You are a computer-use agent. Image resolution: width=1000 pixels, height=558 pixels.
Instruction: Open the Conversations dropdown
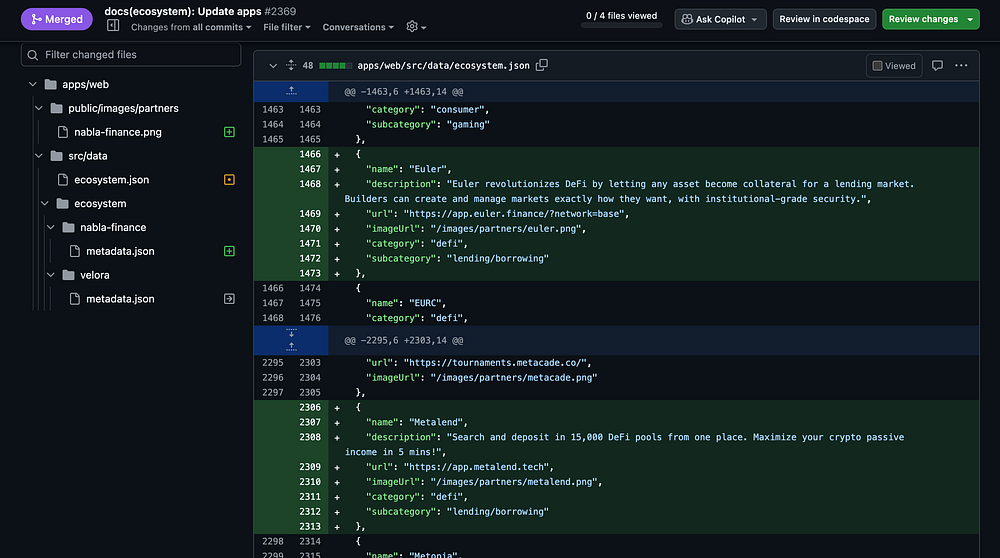point(358,27)
